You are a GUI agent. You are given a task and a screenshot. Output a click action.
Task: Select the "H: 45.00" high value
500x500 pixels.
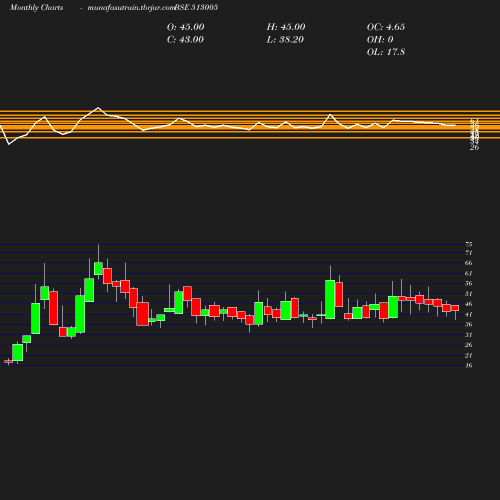(x=286, y=27)
